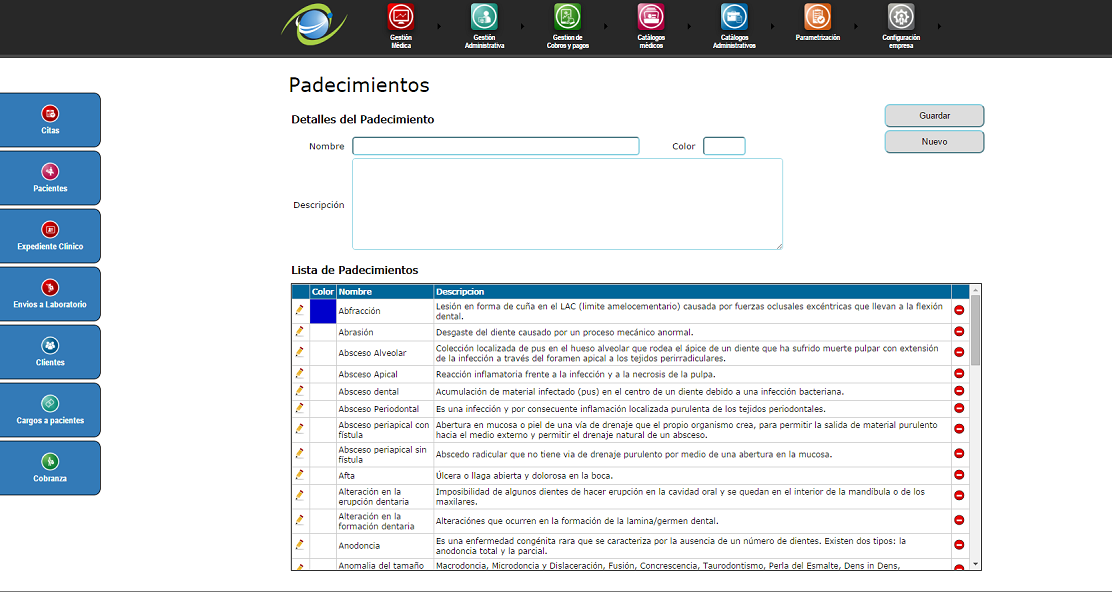
Task: Click the Descripción text area
Action: [567, 204]
